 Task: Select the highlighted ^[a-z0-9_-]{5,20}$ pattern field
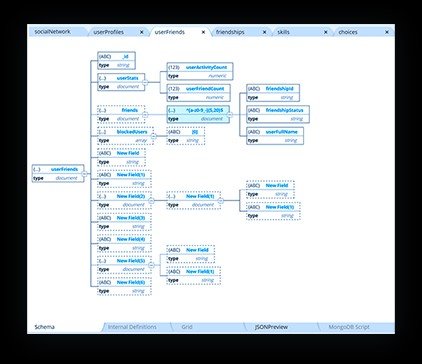coord(198,114)
